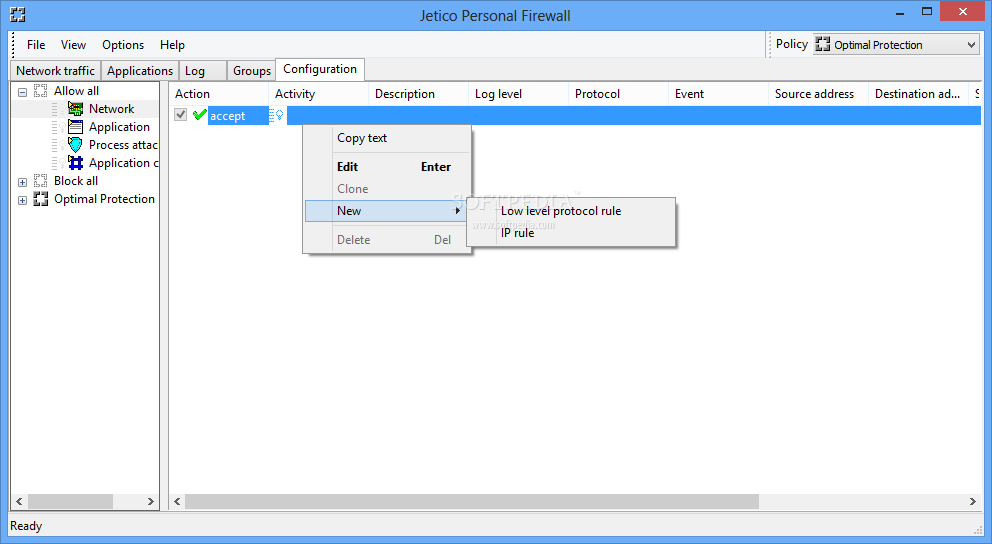
Task: Choose Edit in the context menu
Action: tap(387, 167)
